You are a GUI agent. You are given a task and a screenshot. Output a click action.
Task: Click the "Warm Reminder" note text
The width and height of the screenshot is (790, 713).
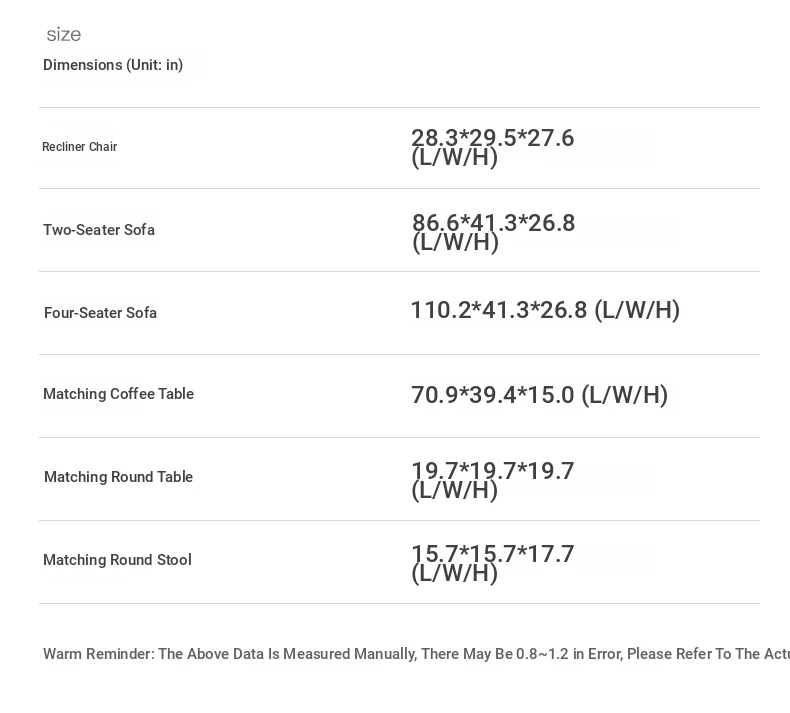pos(98,654)
